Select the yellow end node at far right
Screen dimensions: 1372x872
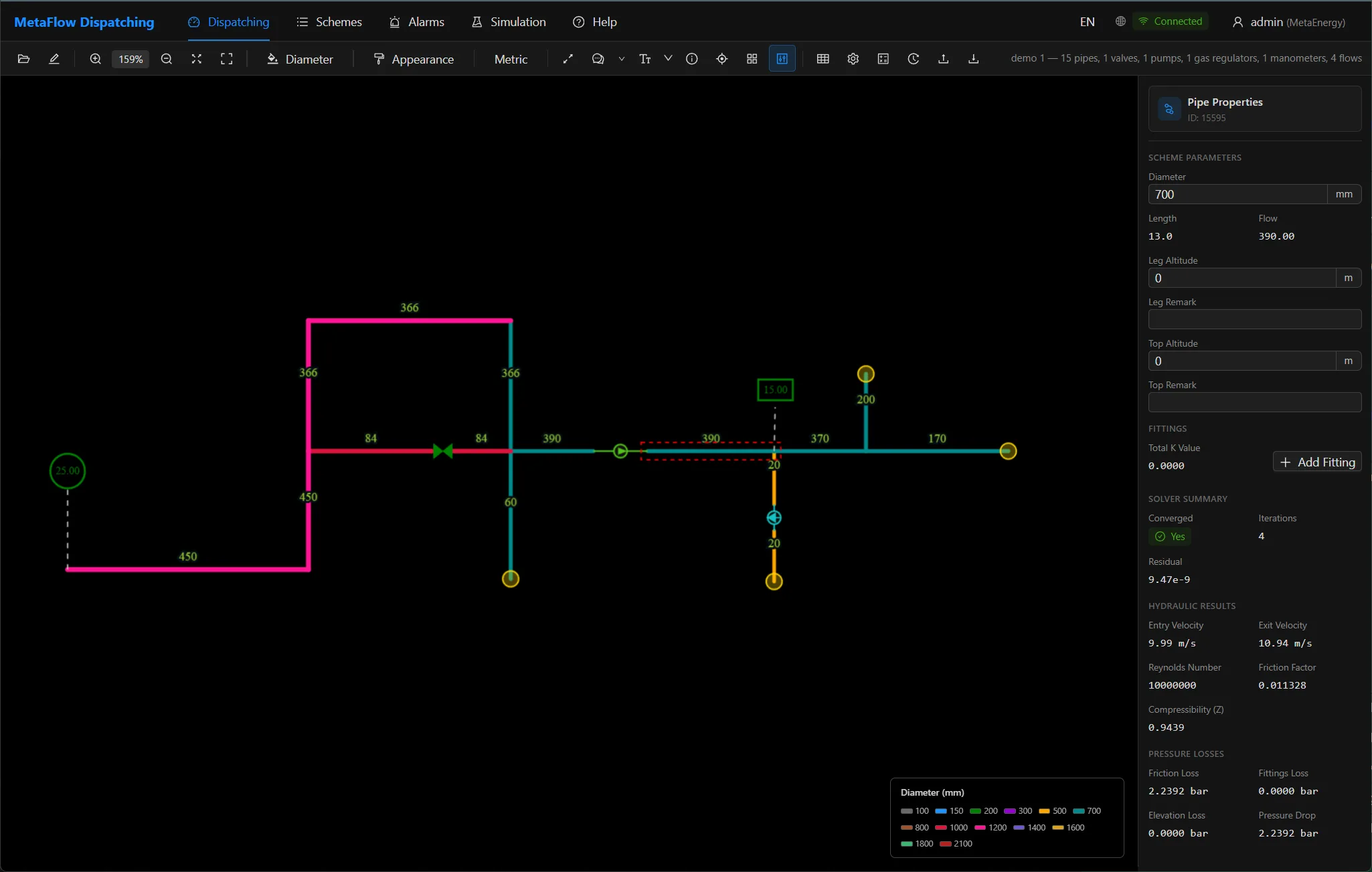[1008, 451]
